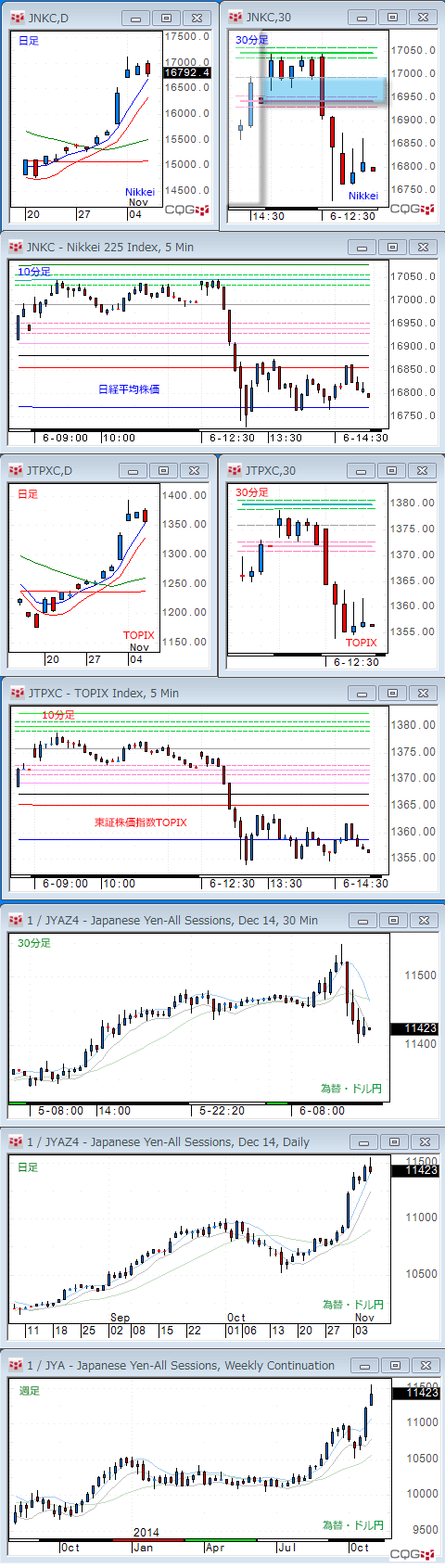Minimize the JTPXC,D chart window
This screenshot has width=445, height=1568.
point(133,471)
